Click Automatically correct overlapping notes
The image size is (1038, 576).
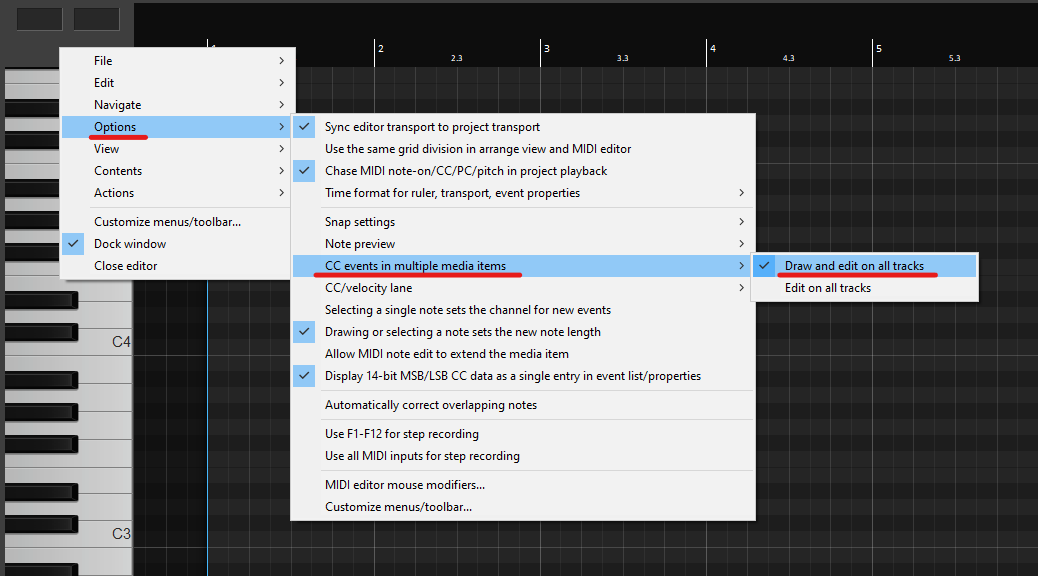point(523,405)
